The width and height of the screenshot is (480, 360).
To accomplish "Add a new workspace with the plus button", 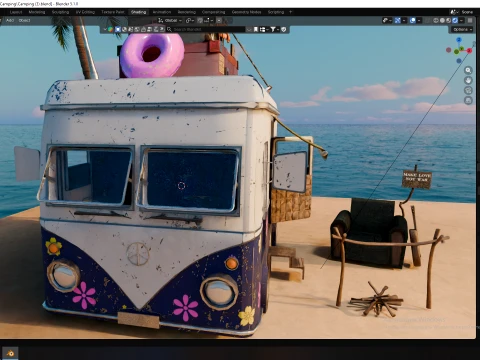I will pyautogui.click(x=290, y=12).
